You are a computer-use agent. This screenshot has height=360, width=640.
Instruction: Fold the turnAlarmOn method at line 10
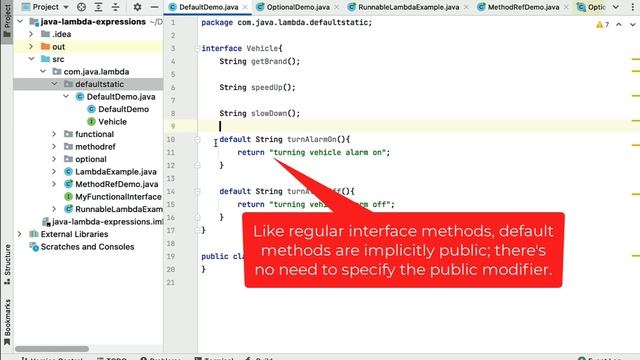click(x=197, y=140)
